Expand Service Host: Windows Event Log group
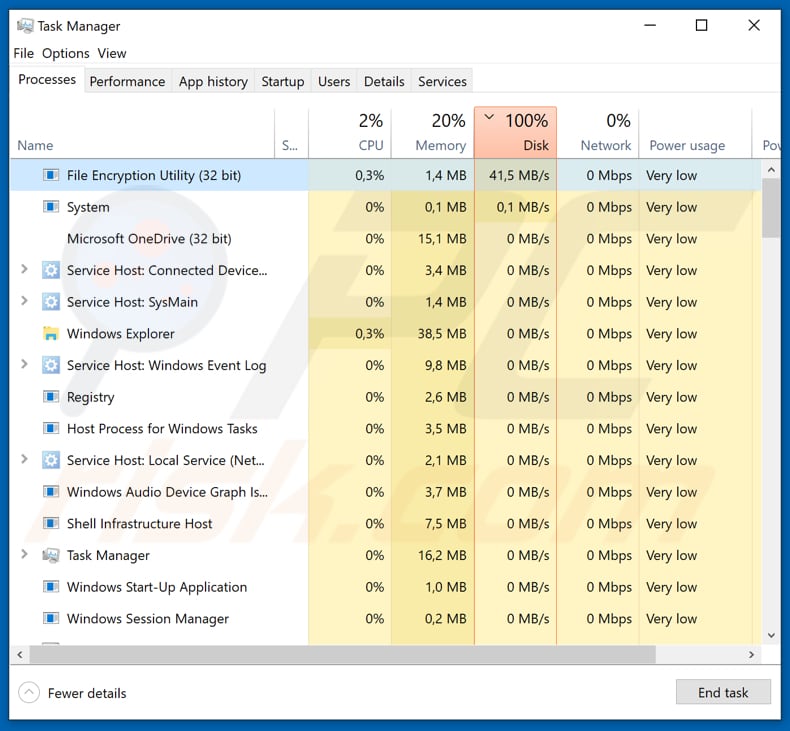Viewport: 790px width, 731px height. click(24, 364)
